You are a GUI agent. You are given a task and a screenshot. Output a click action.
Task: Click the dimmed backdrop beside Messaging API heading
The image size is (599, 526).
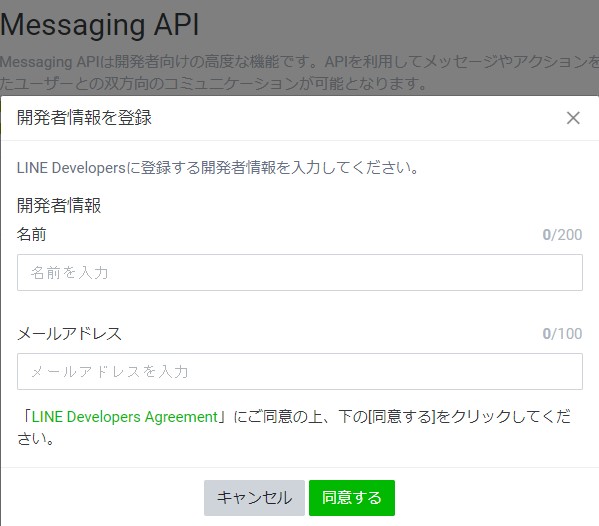pyautogui.click(x=397, y=25)
